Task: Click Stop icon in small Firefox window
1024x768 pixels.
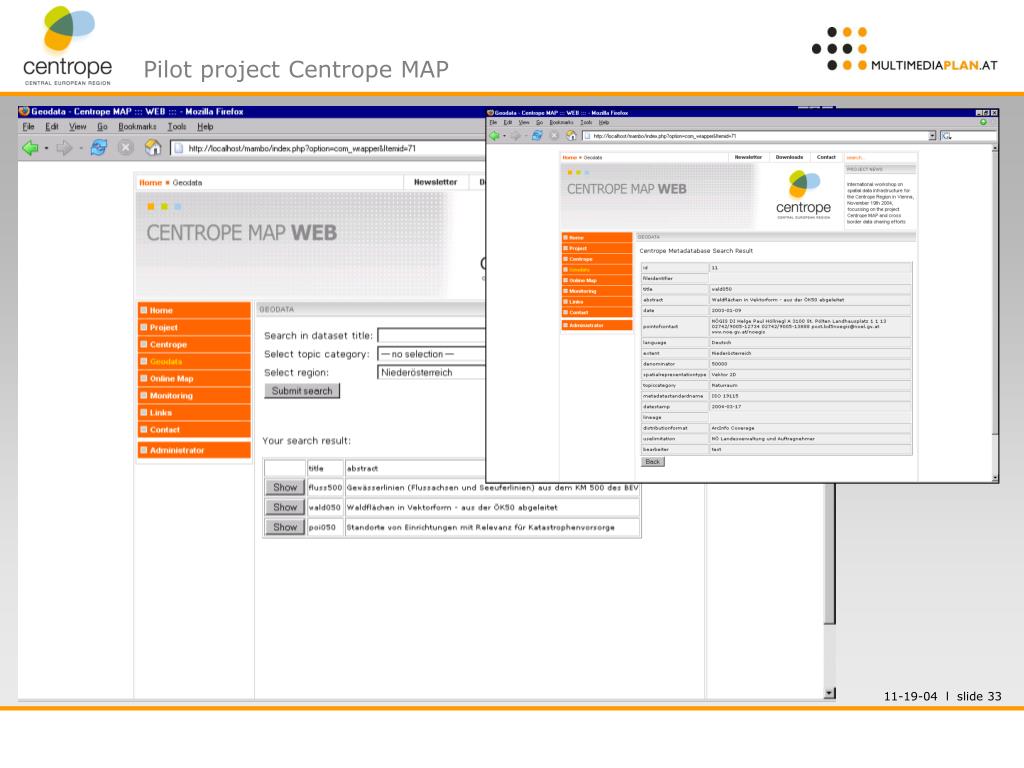Action: [x=554, y=135]
